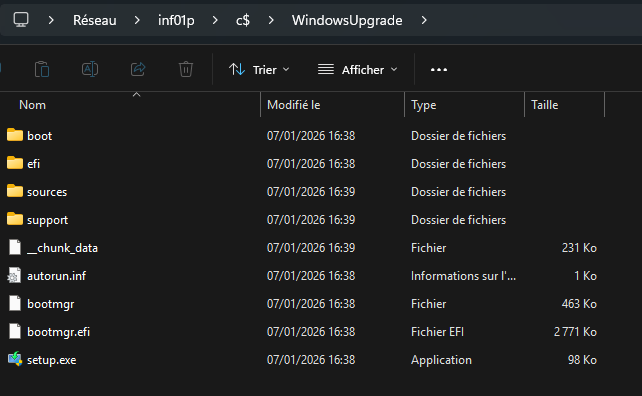The height and width of the screenshot is (396, 642).
Task: Click the 1 Ko size value
Action: point(585,276)
